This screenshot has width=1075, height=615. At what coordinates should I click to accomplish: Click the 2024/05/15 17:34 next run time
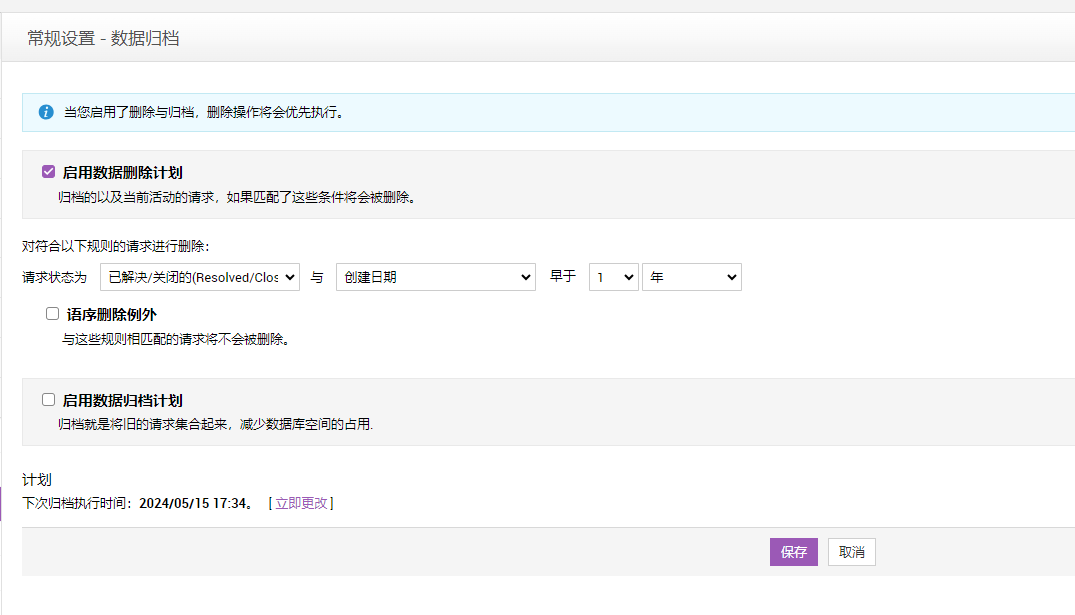194,503
